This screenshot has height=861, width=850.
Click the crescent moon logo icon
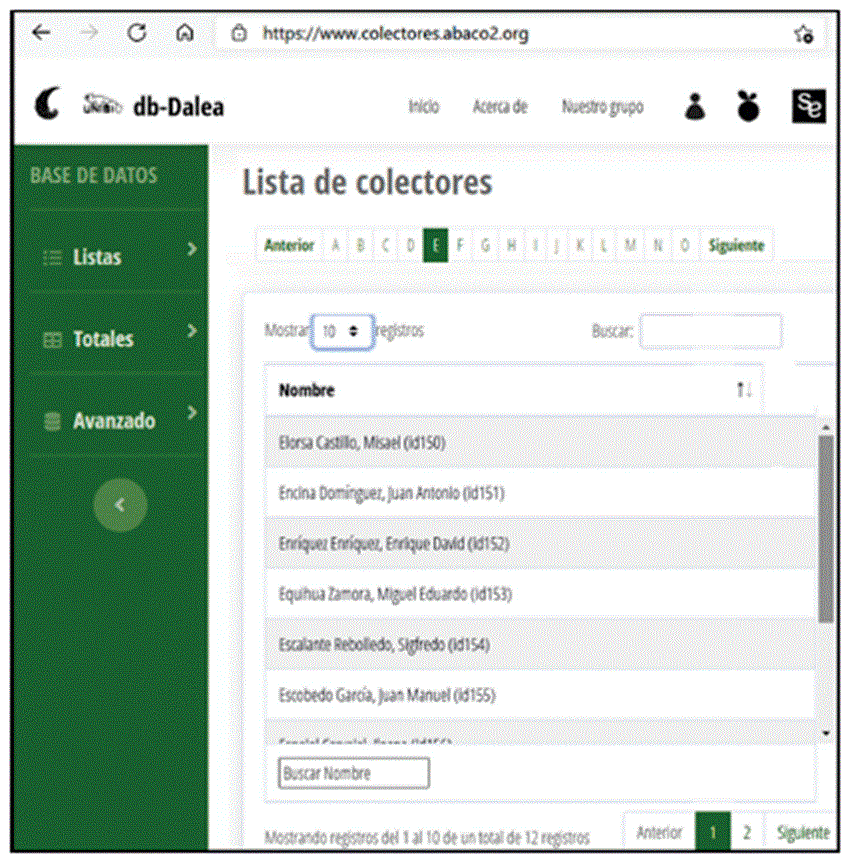pyautogui.click(x=46, y=105)
